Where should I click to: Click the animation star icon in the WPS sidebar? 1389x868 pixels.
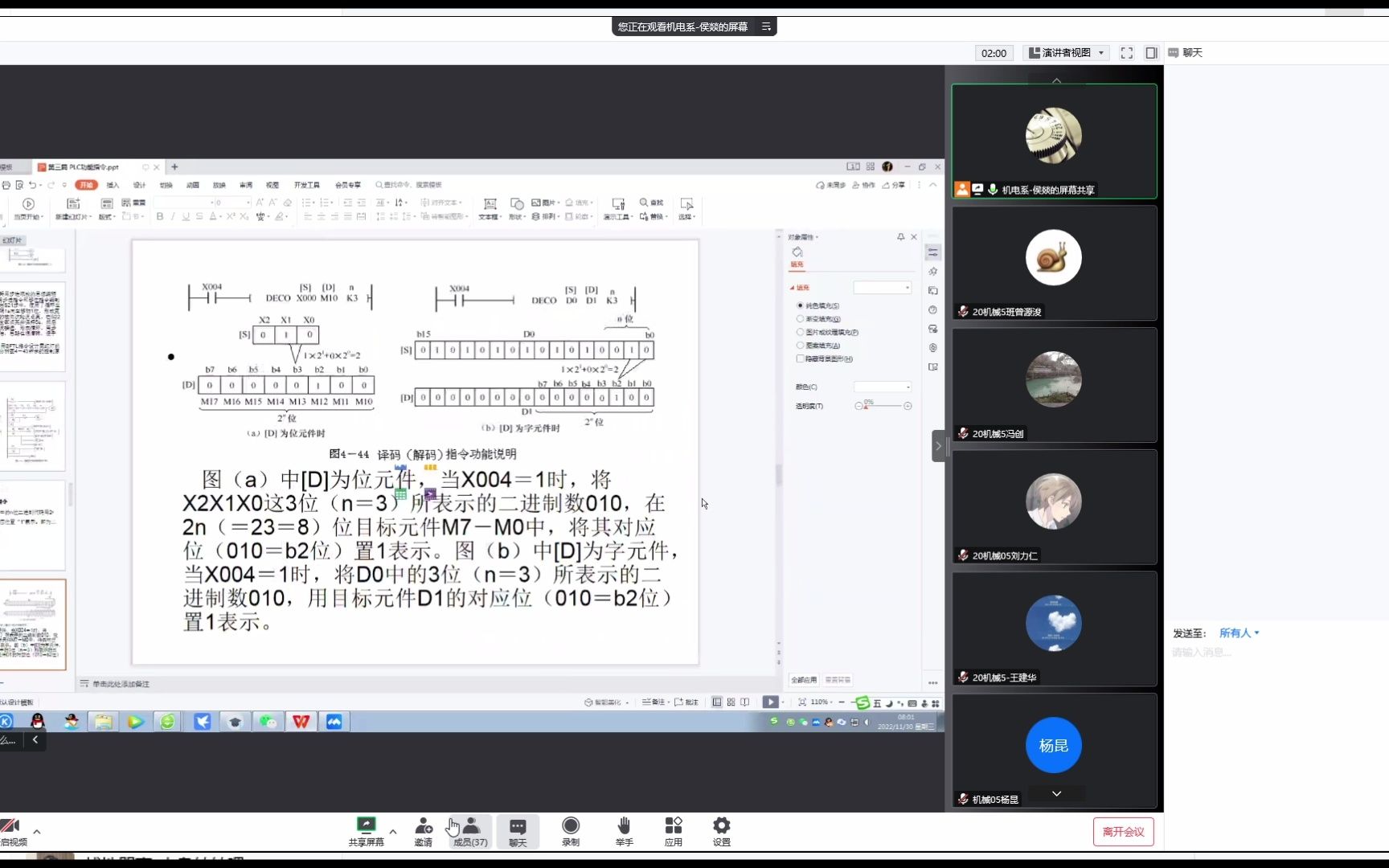(932, 272)
